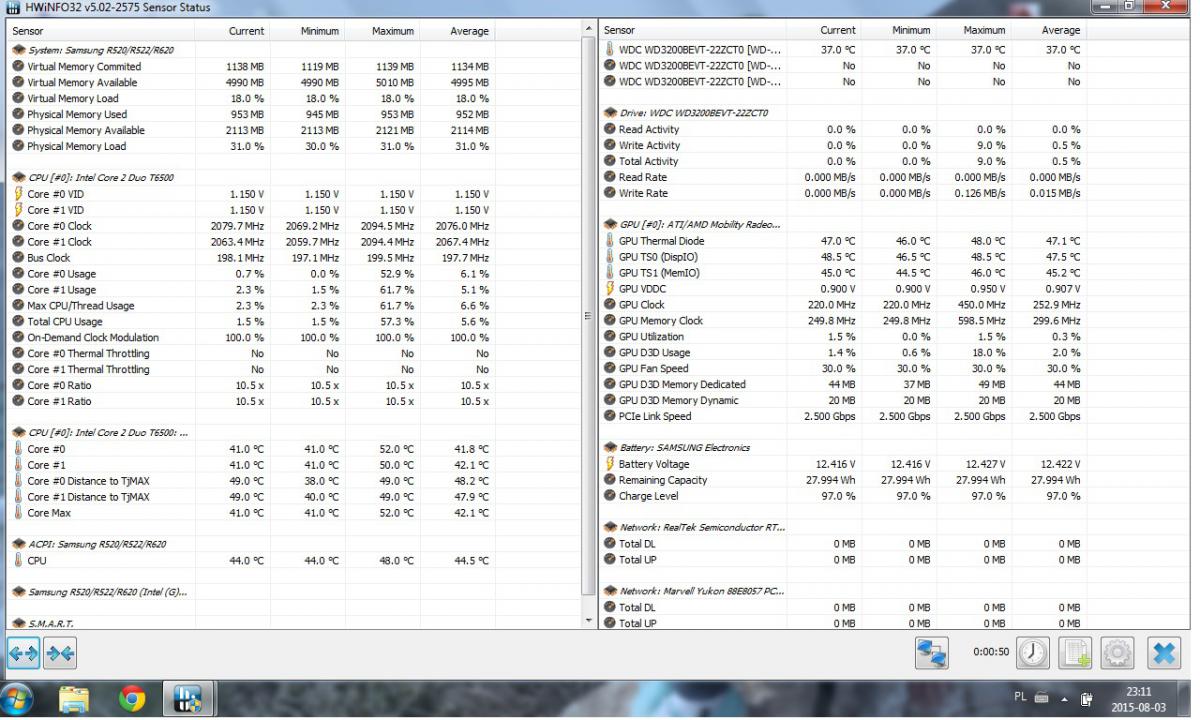Click left panel scrollbar down arrow

point(588,621)
